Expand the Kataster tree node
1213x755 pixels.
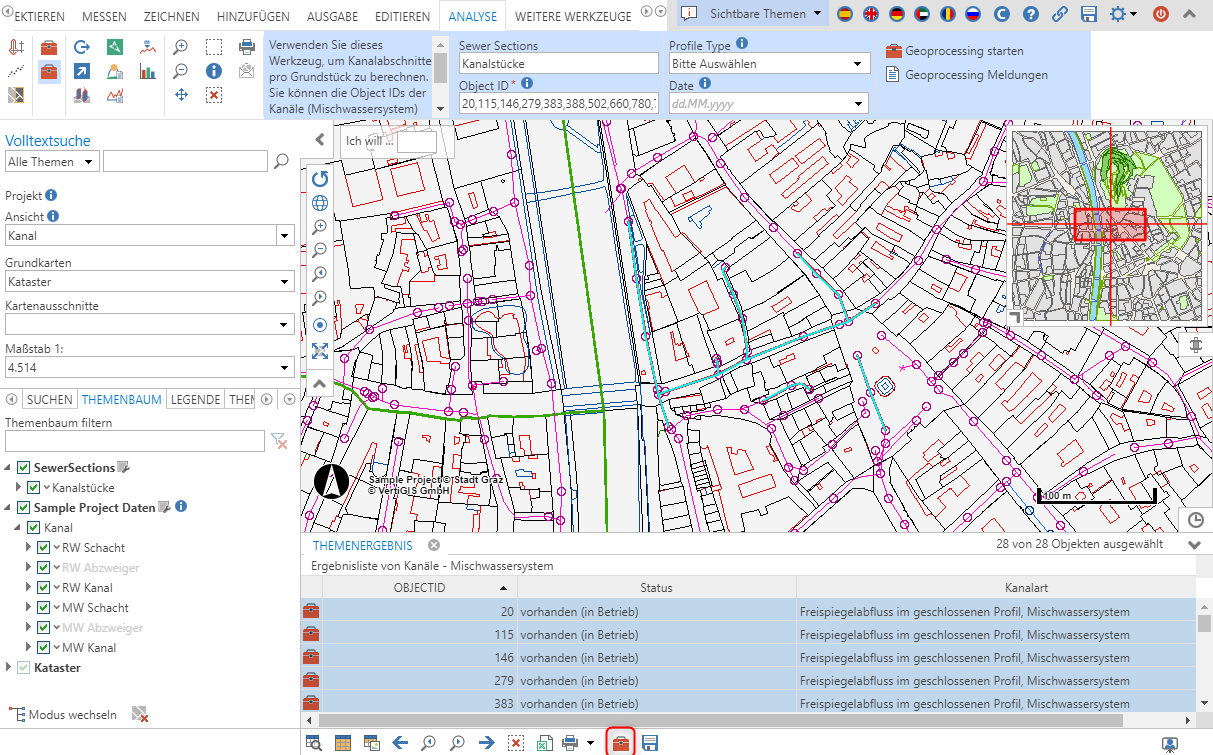[x=9, y=668]
